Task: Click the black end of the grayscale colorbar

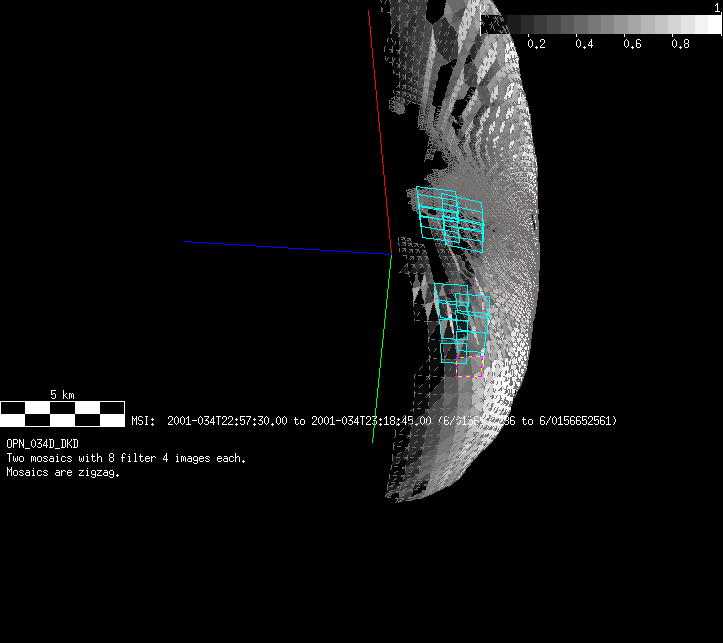Action: pyautogui.click(x=492, y=25)
